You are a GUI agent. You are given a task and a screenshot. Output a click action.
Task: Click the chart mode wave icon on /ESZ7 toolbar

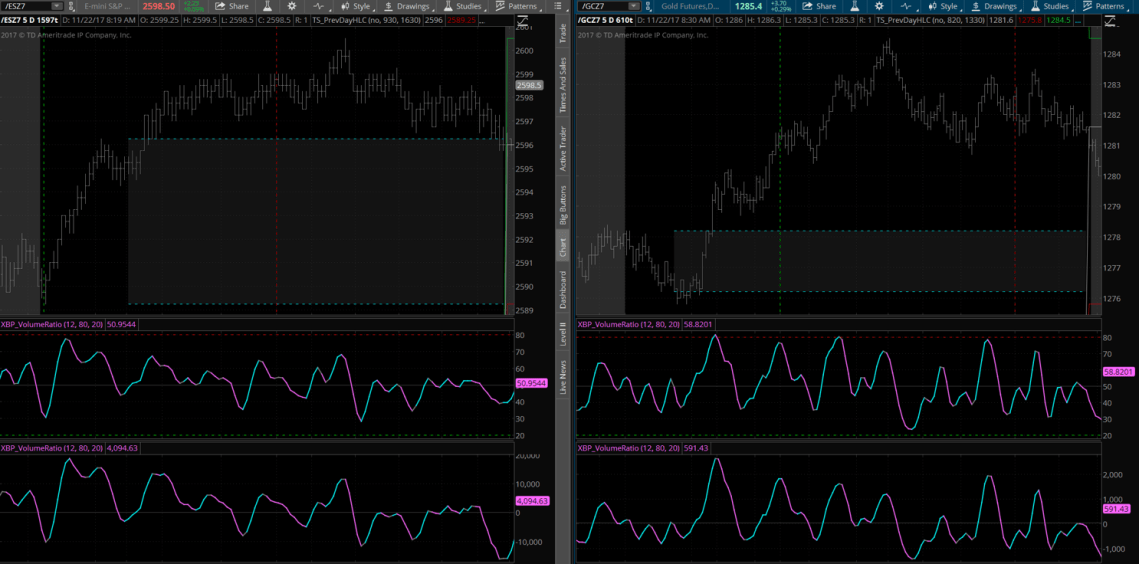(x=318, y=6)
